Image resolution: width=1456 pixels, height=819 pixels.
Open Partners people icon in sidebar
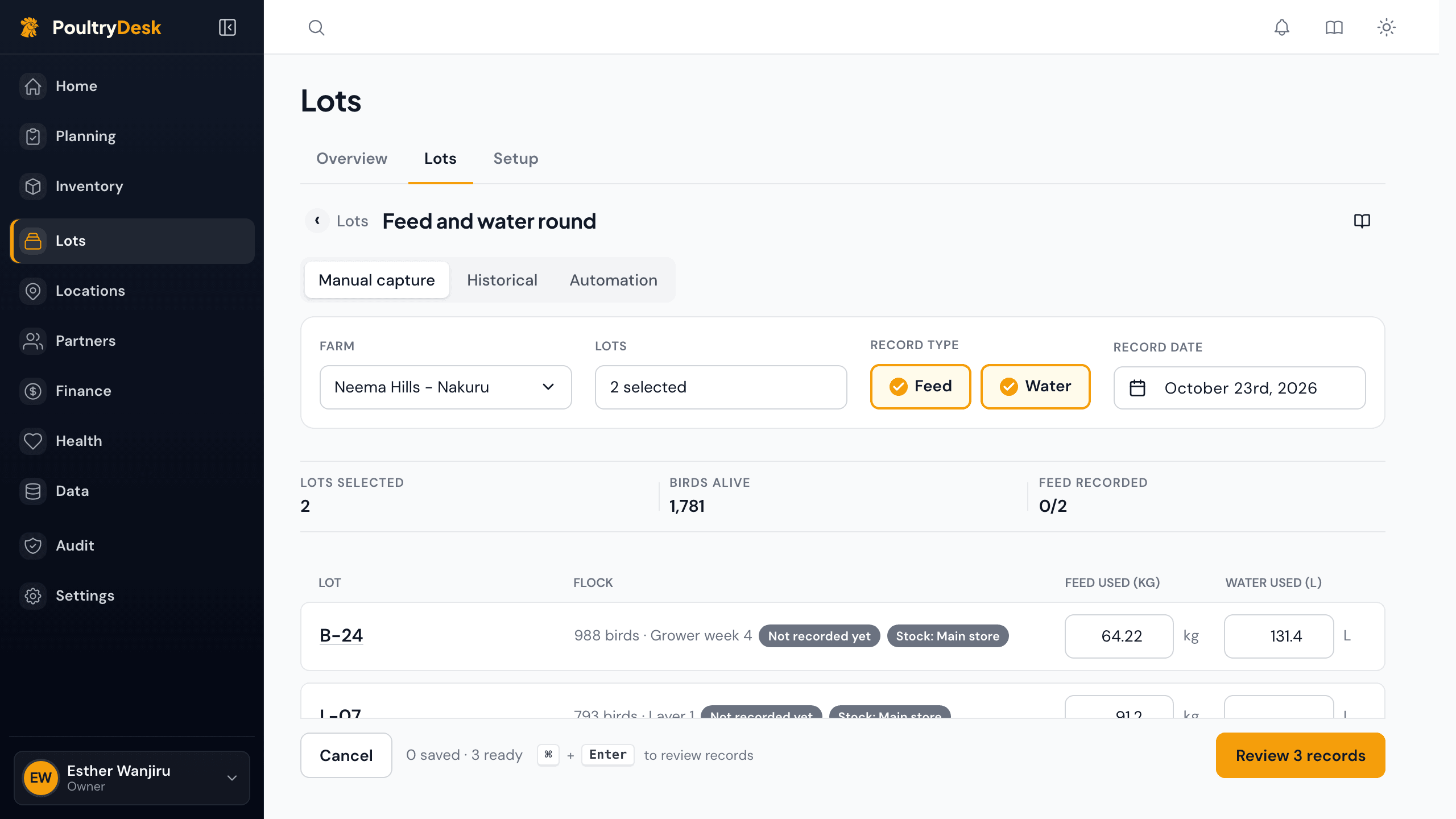pos(33,341)
